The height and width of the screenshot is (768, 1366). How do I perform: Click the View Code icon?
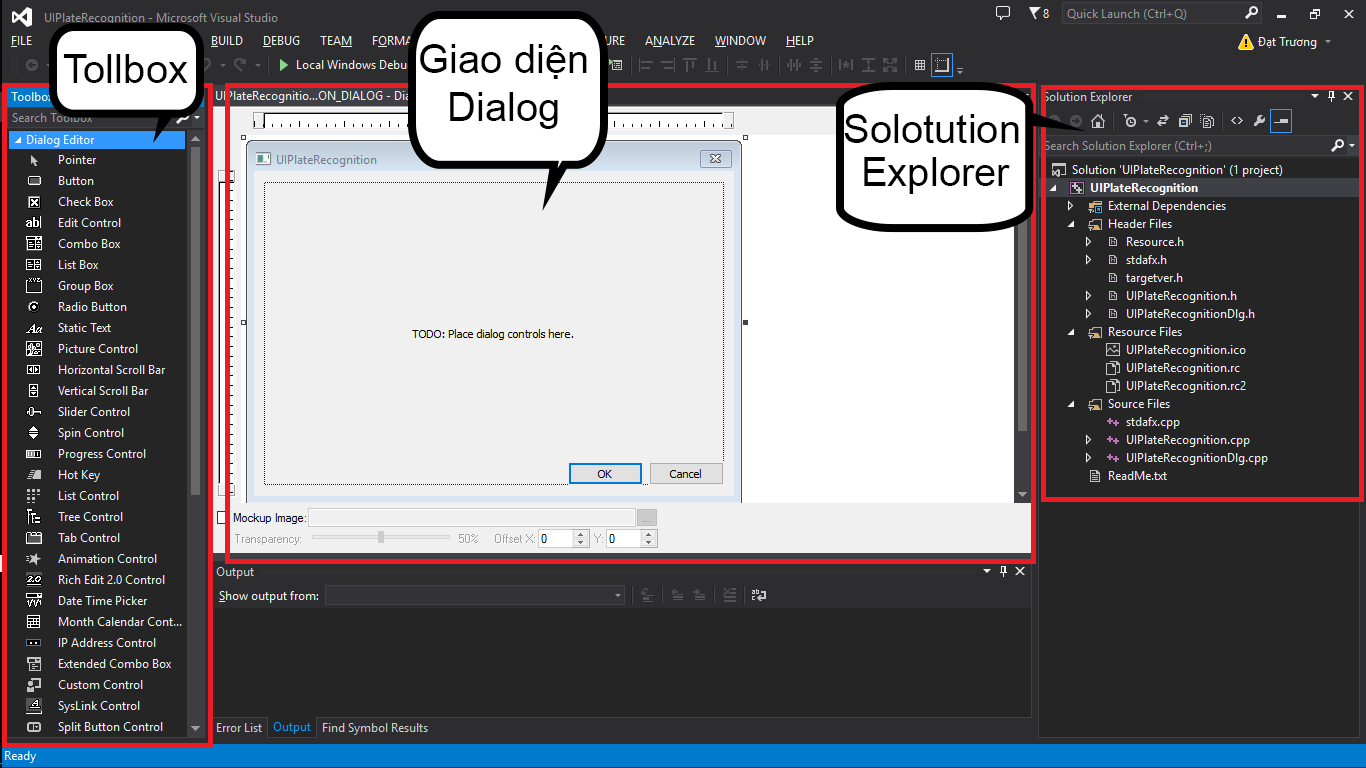(x=1237, y=121)
